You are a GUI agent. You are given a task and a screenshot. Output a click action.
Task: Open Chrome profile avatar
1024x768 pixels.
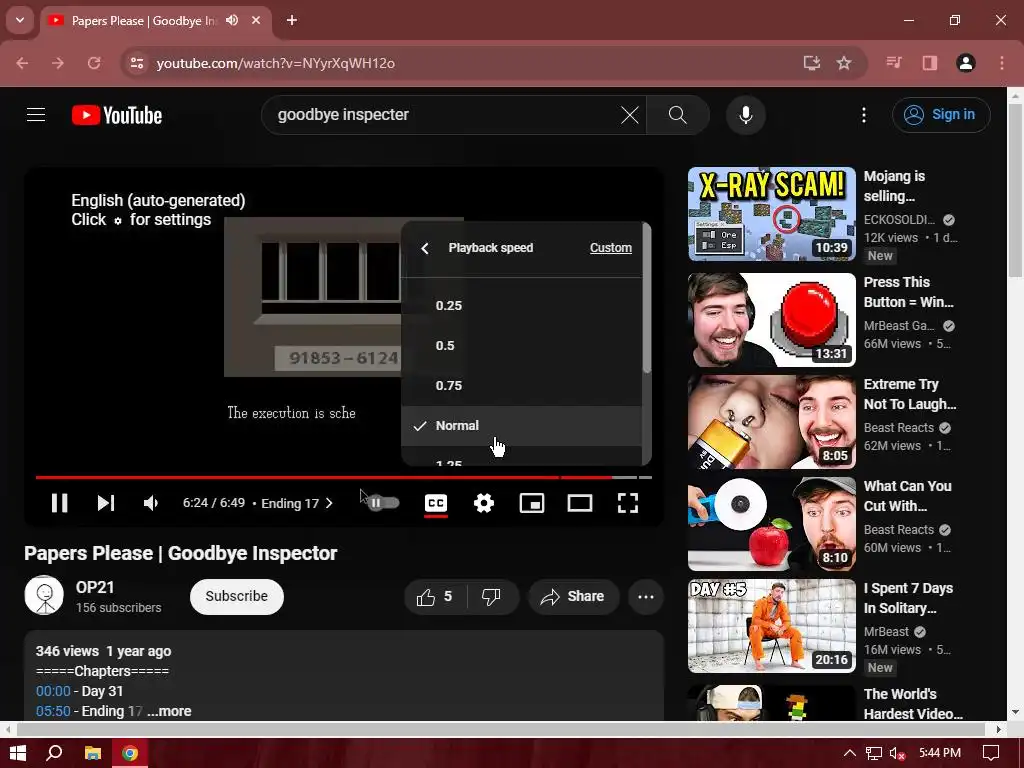coord(966,63)
